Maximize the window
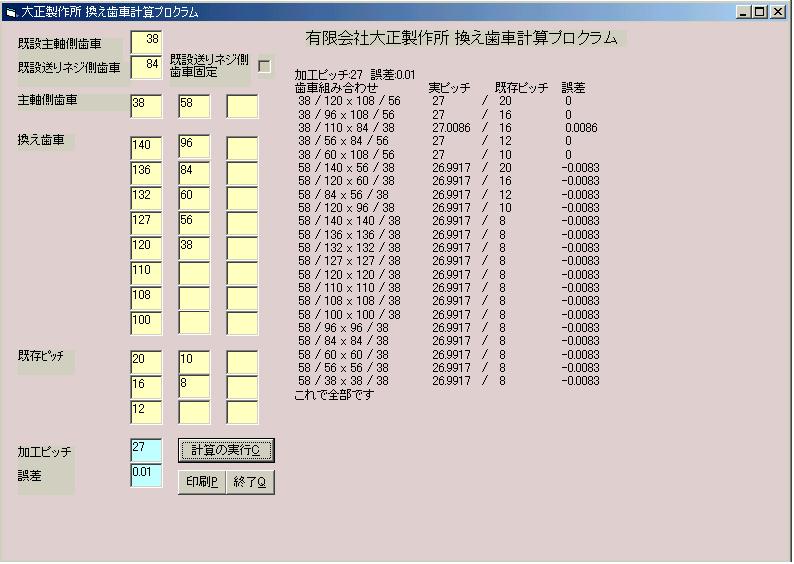 [762, 12]
